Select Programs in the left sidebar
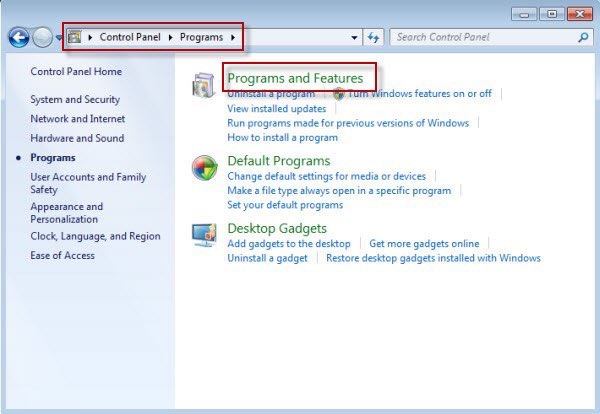The image size is (600, 414). click(x=53, y=158)
